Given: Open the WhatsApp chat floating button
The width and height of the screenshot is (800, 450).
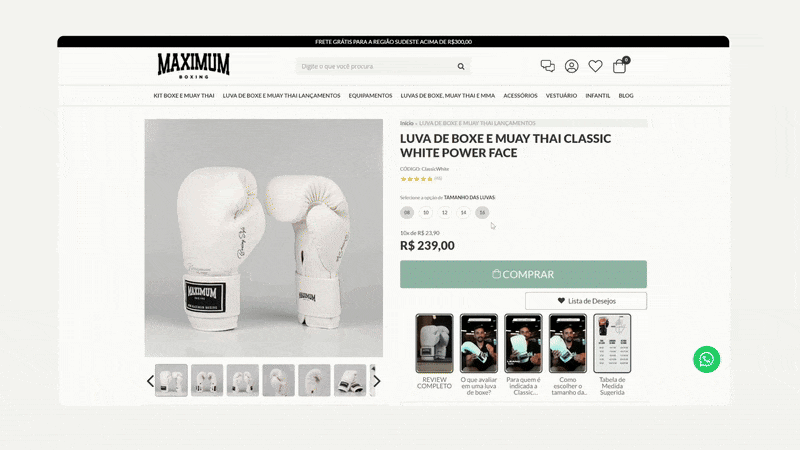Looking at the screenshot, I should click(x=706, y=359).
